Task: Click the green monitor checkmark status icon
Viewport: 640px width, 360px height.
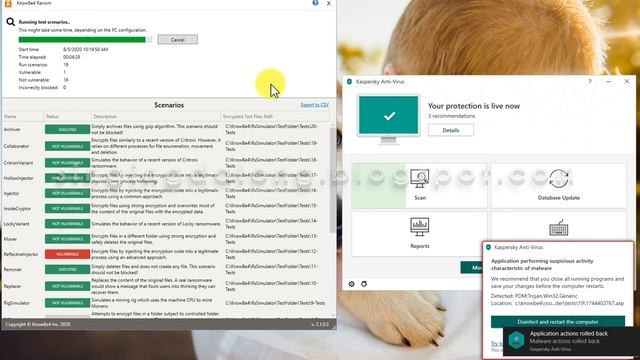Action: click(x=388, y=119)
